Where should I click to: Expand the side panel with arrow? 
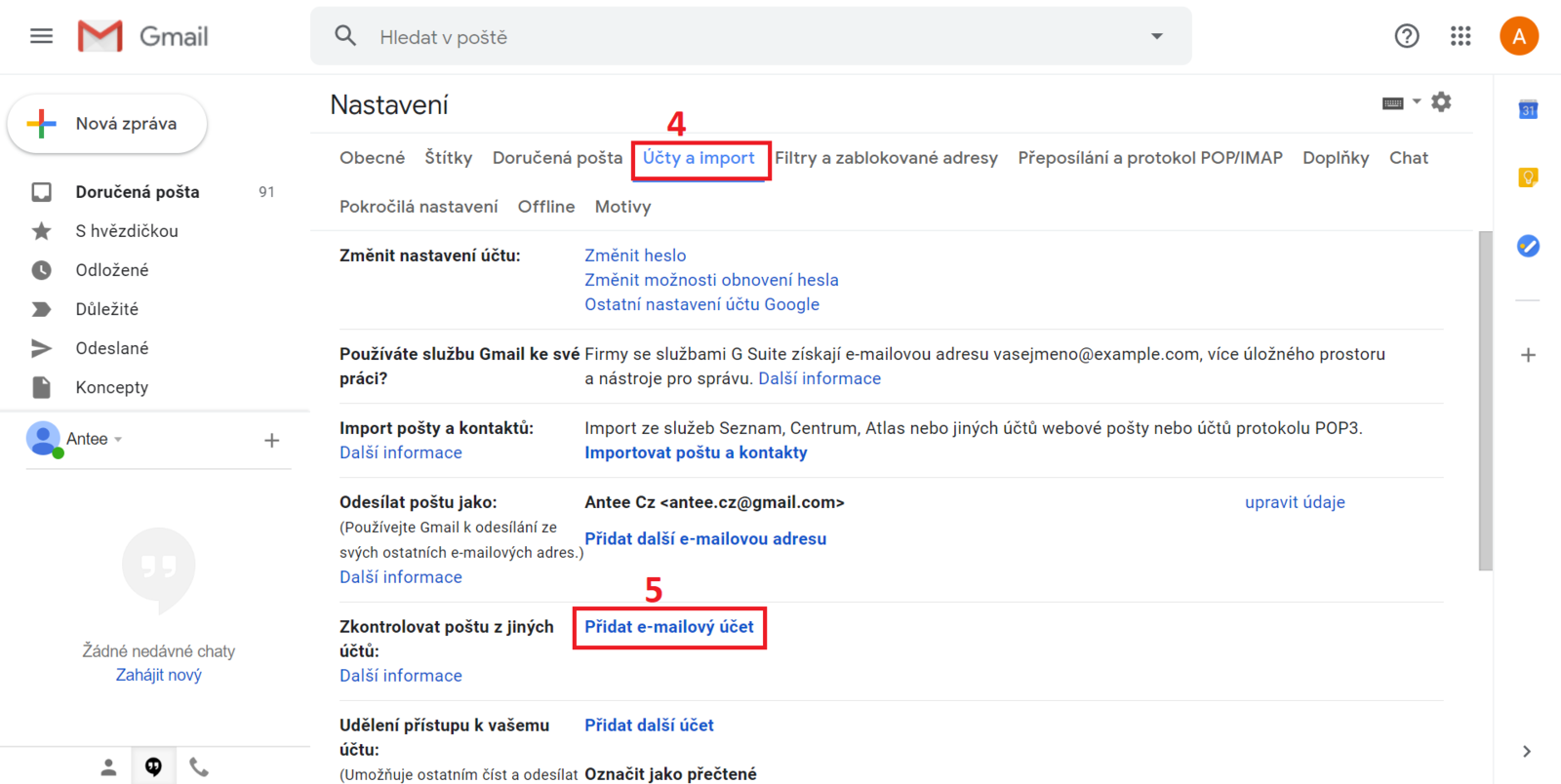coord(1527,751)
